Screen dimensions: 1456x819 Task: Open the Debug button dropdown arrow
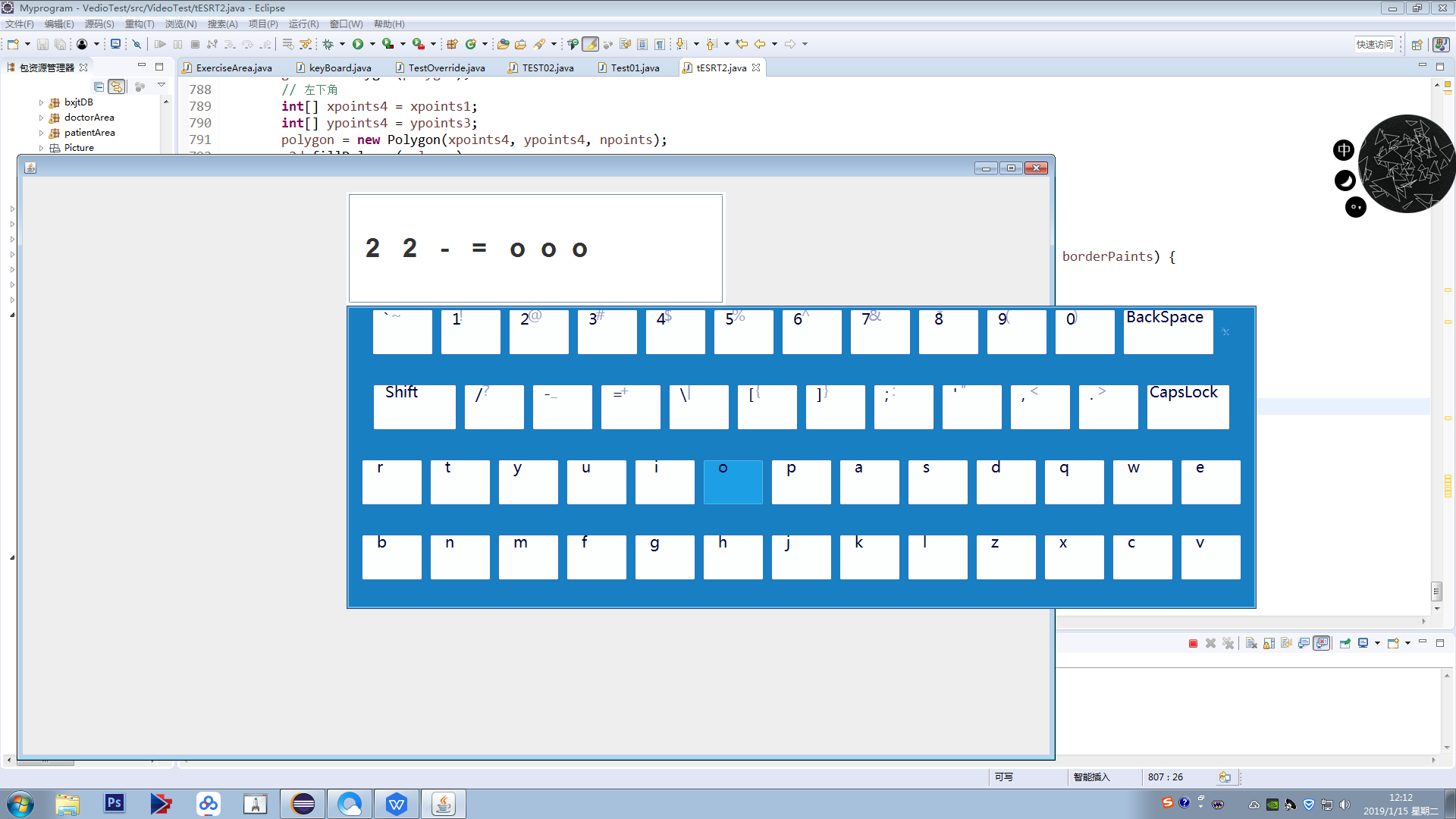(x=342, y=44)
